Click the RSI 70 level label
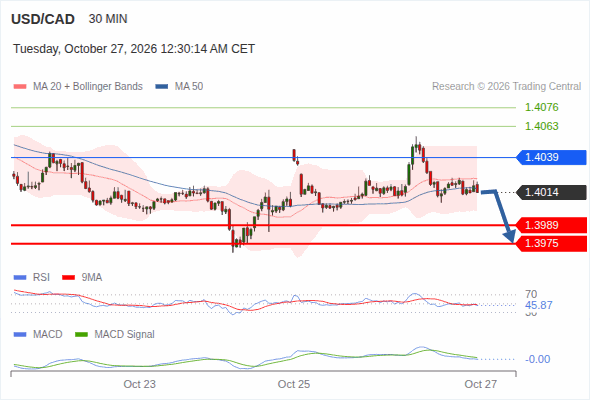 (531, 294)
